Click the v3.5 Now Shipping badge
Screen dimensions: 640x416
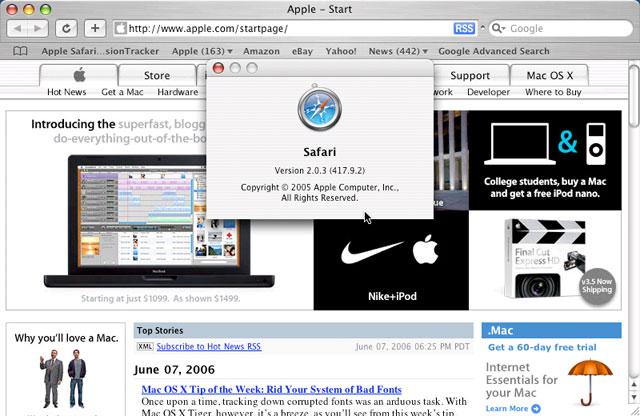tap(597, 286)
